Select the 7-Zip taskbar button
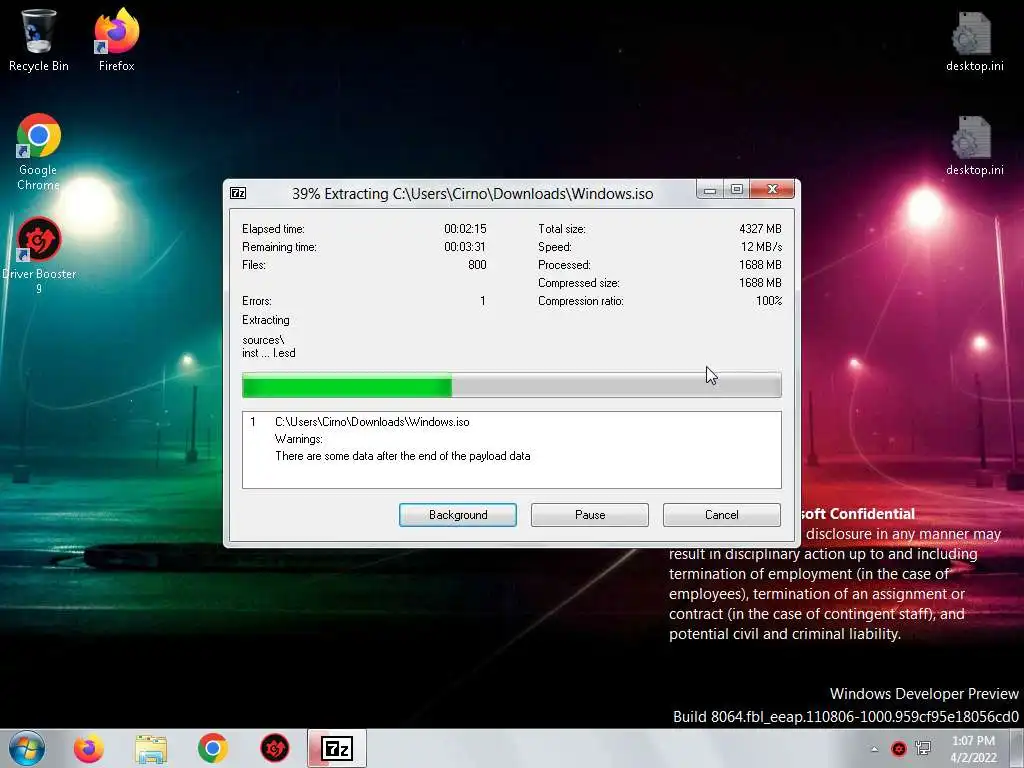 tap(337, 748)
